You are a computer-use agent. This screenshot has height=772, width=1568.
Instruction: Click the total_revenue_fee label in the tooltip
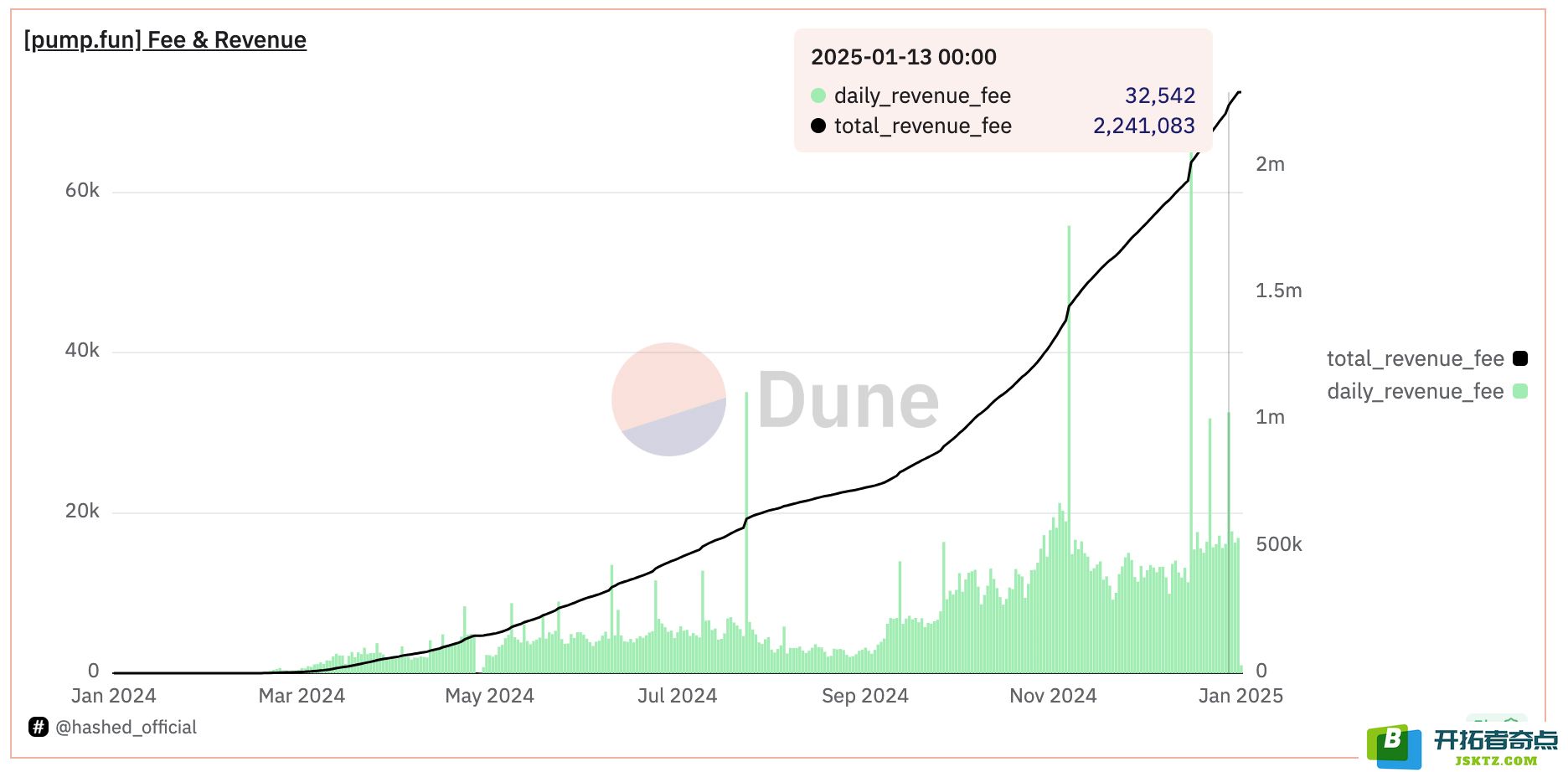[923, 126]
